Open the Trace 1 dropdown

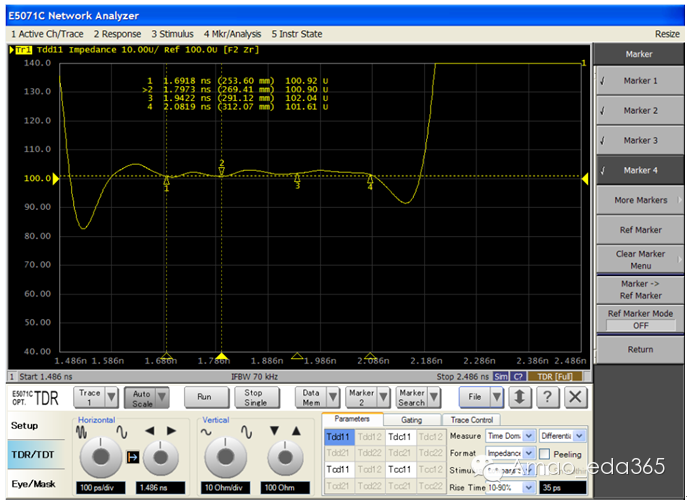click(112, 397)
